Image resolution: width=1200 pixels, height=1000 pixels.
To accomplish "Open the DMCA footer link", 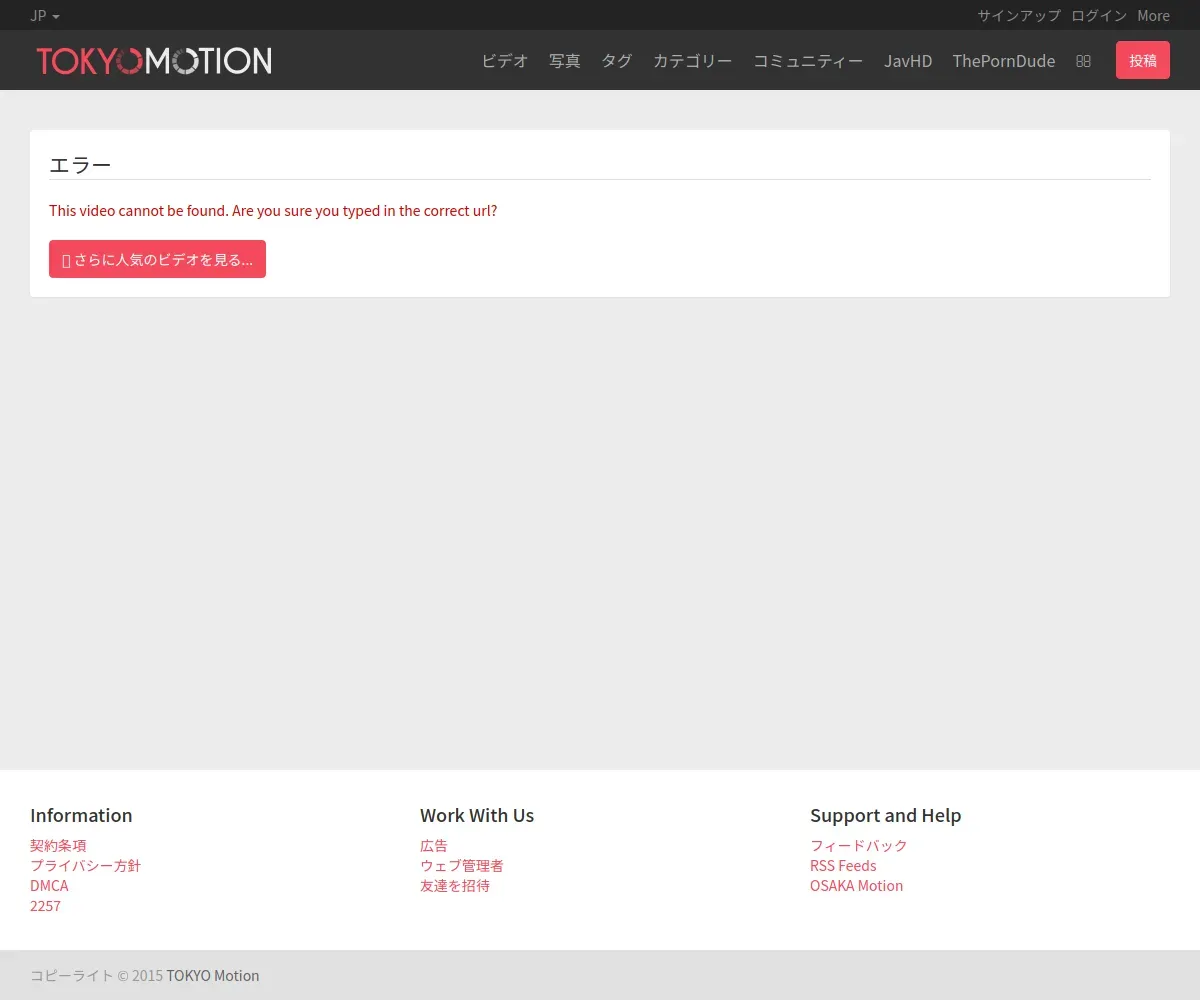I will tap(49, 885).
